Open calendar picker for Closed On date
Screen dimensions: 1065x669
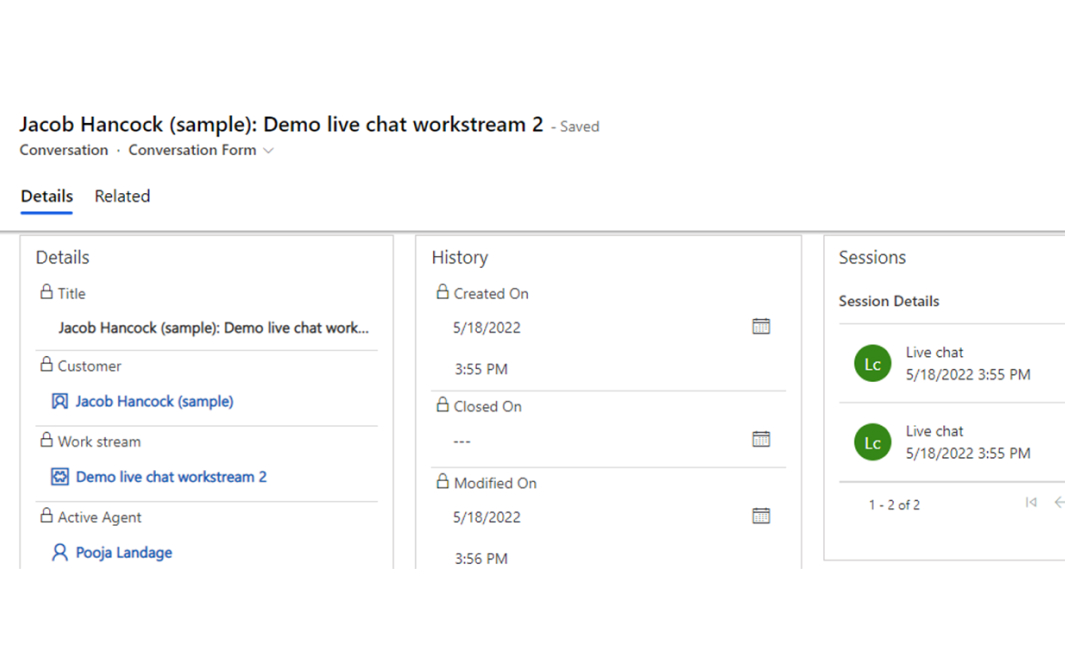pyautogui.click(x=761, y=440)
